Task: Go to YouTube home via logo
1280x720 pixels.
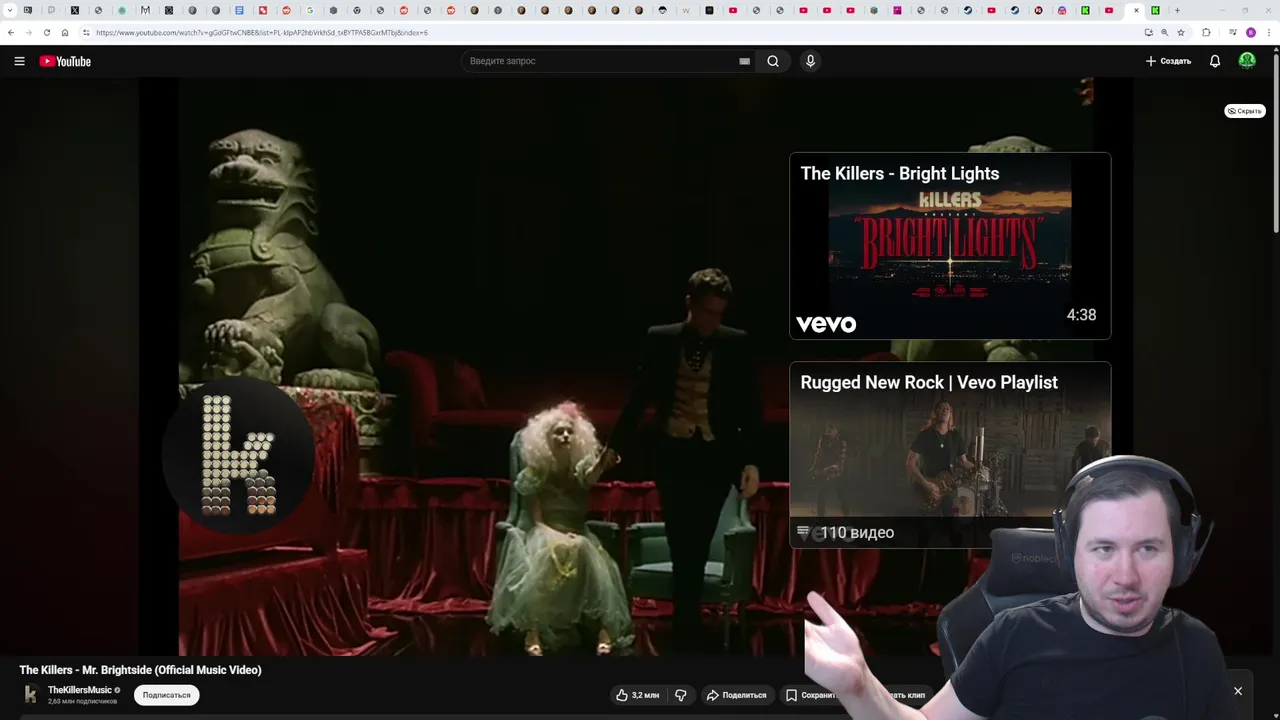Action: pos(65,61)
